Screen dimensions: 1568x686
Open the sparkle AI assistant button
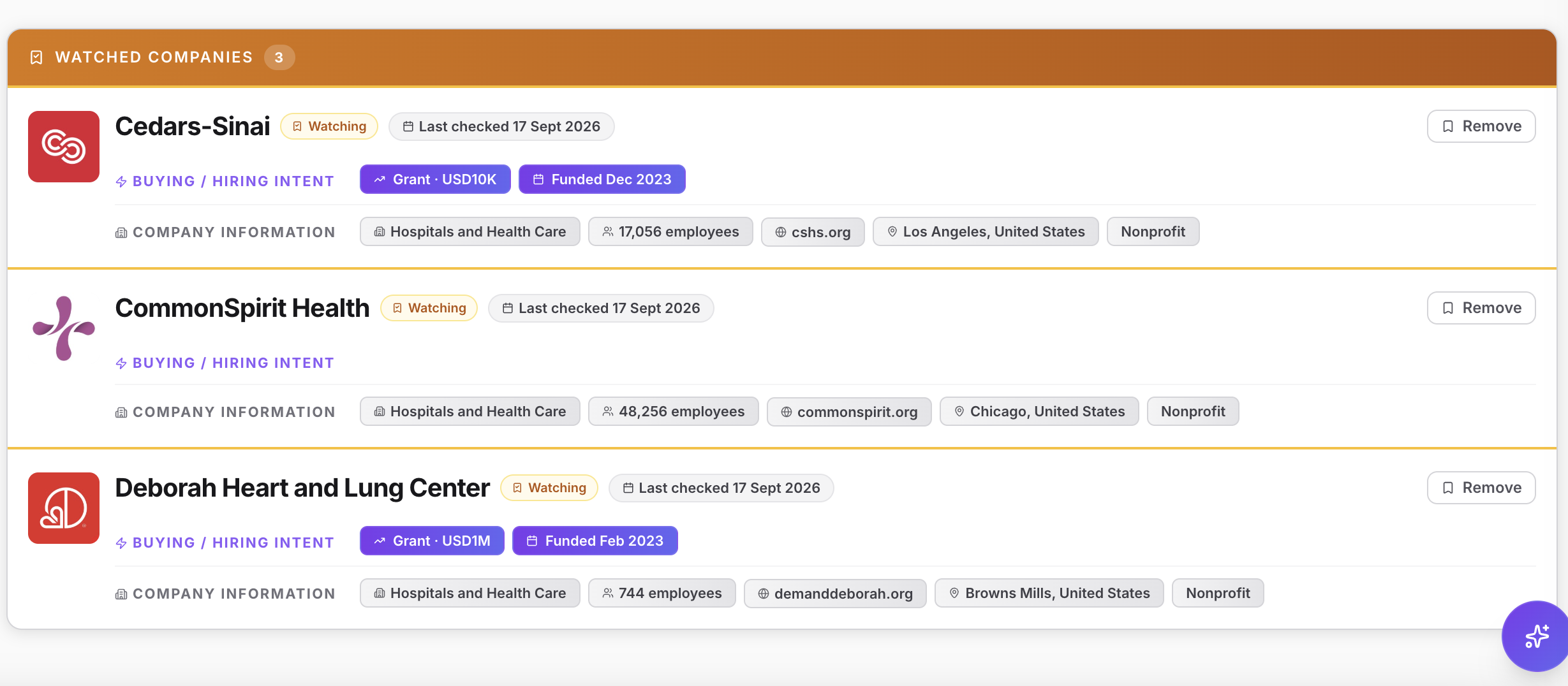(1536, 636)
